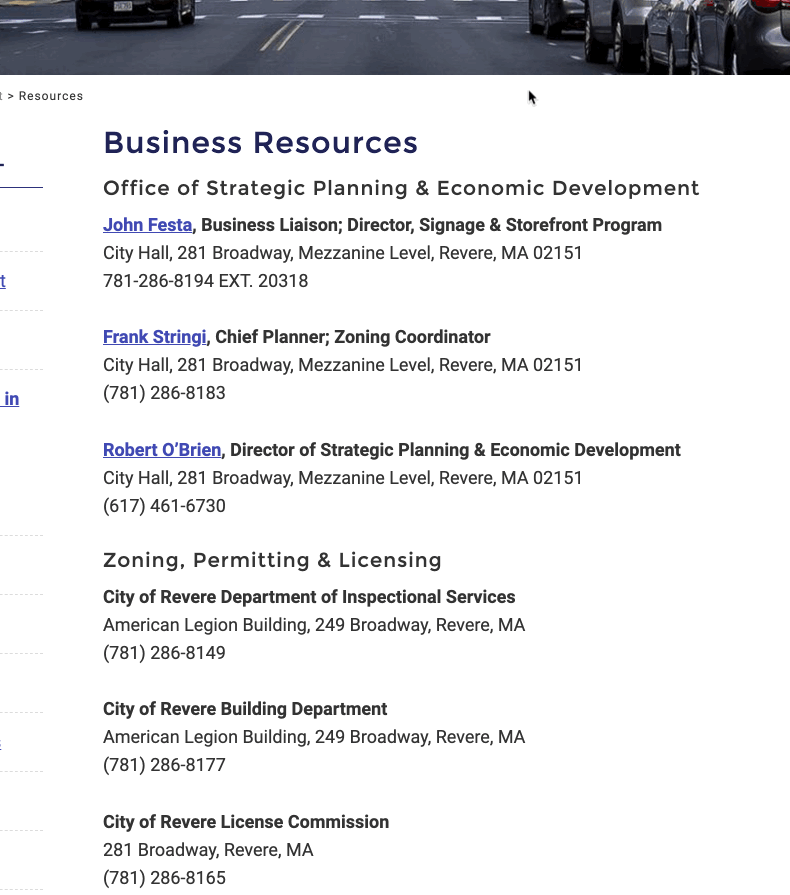Click phone number (781) 286-8183
Image resolution: width=790 pixels, height=895 pixels.
(x=164, y=393)
